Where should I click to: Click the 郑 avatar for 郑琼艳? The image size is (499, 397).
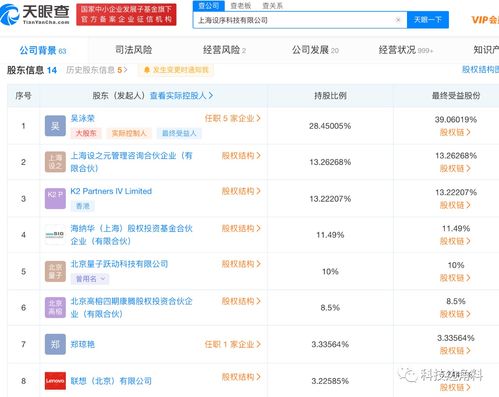click(x=55, y=344)
